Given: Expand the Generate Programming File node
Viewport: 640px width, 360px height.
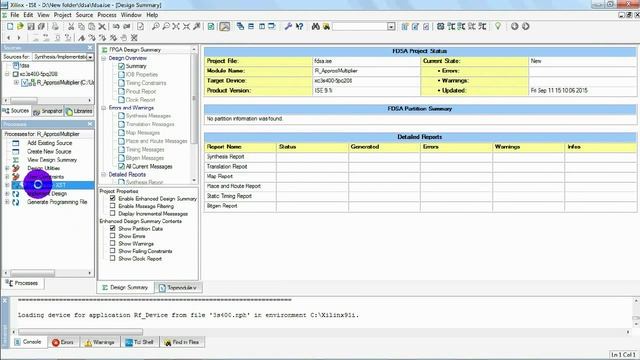Looking at the screenshot, I should pyautogui.click(x=7, y=202).
